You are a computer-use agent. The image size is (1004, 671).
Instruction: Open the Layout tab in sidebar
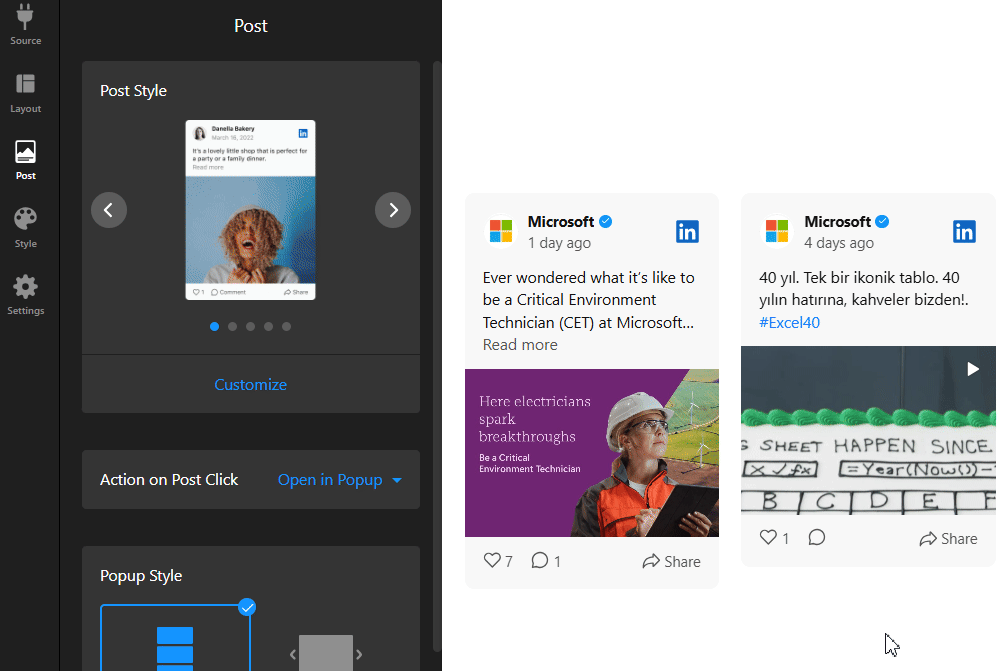click(x=26, y=93)
